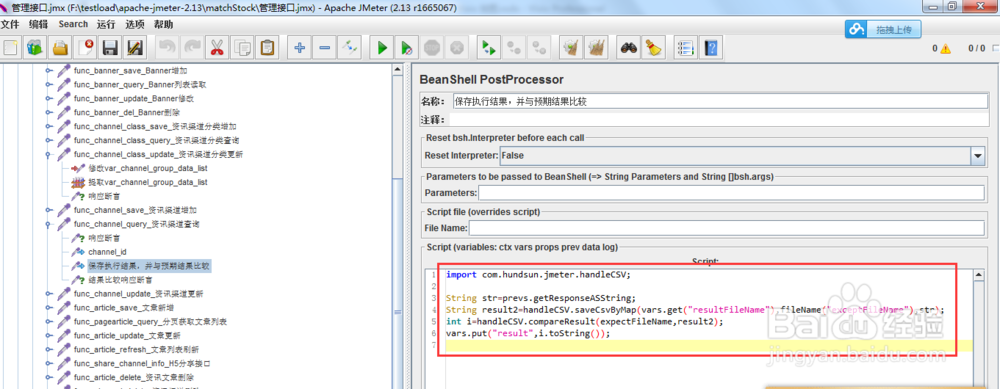This screenshot has height=389, width=1000.
Task: Start the test with green play icon
Action: 382,48
